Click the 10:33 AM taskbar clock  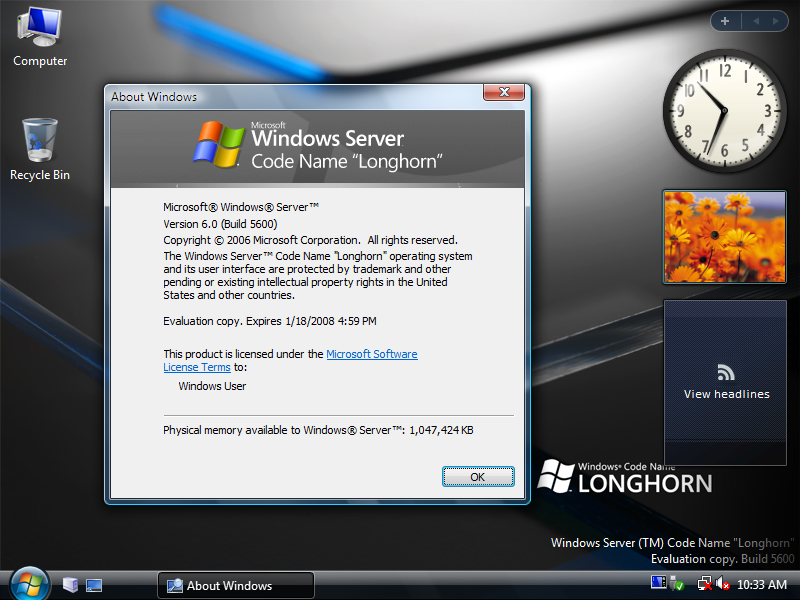tap(762, 585)
